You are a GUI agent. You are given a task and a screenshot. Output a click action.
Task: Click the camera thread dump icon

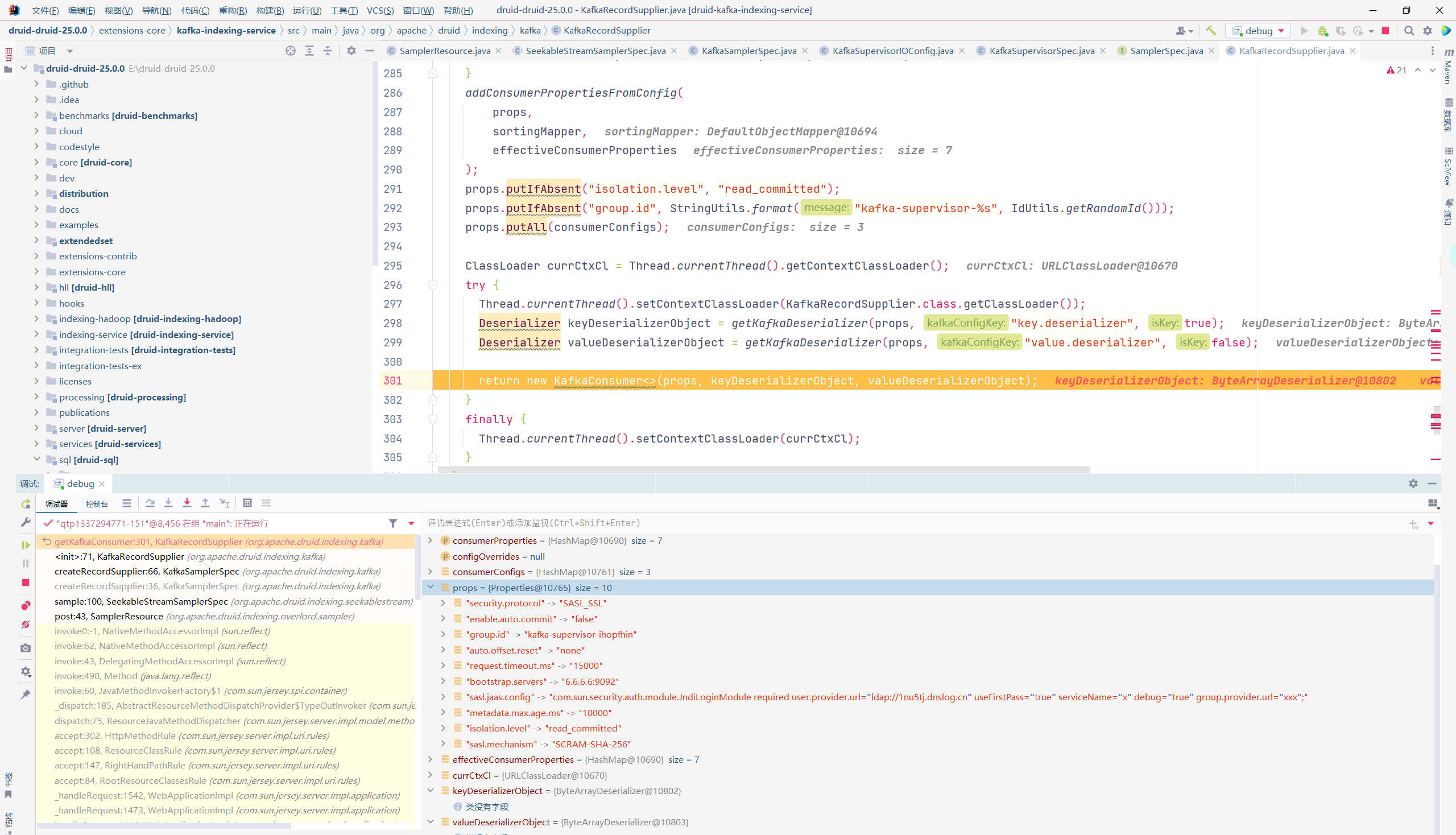pos(25,648)
